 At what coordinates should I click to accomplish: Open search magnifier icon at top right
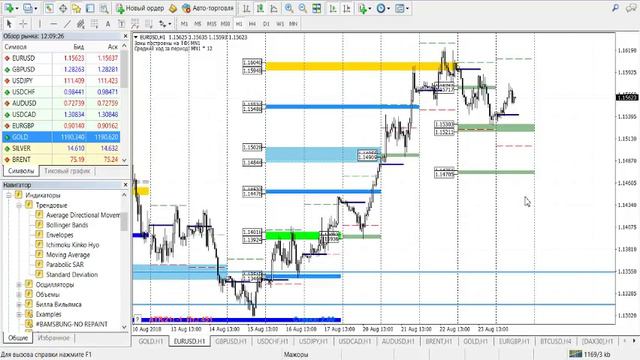pos(616,8)
